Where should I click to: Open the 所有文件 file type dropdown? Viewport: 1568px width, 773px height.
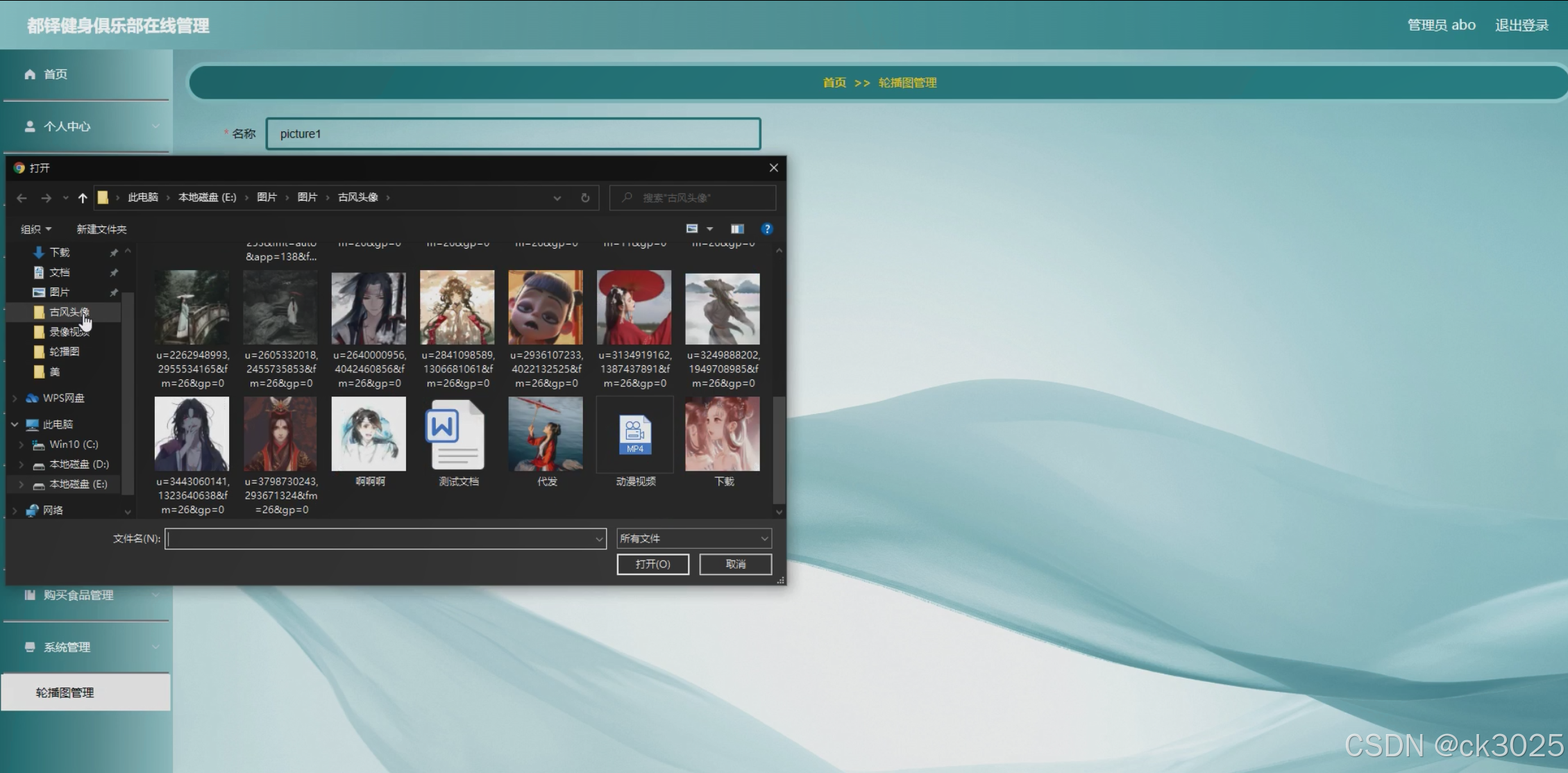pos(694,538)
